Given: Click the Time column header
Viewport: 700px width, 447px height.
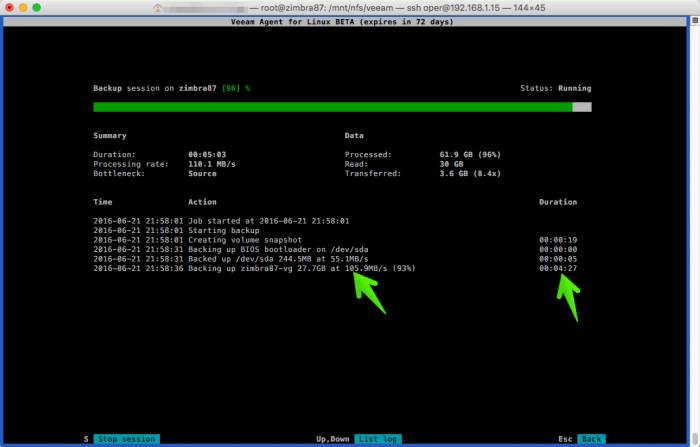Looking at the screenshot, I should pos(103,202).
